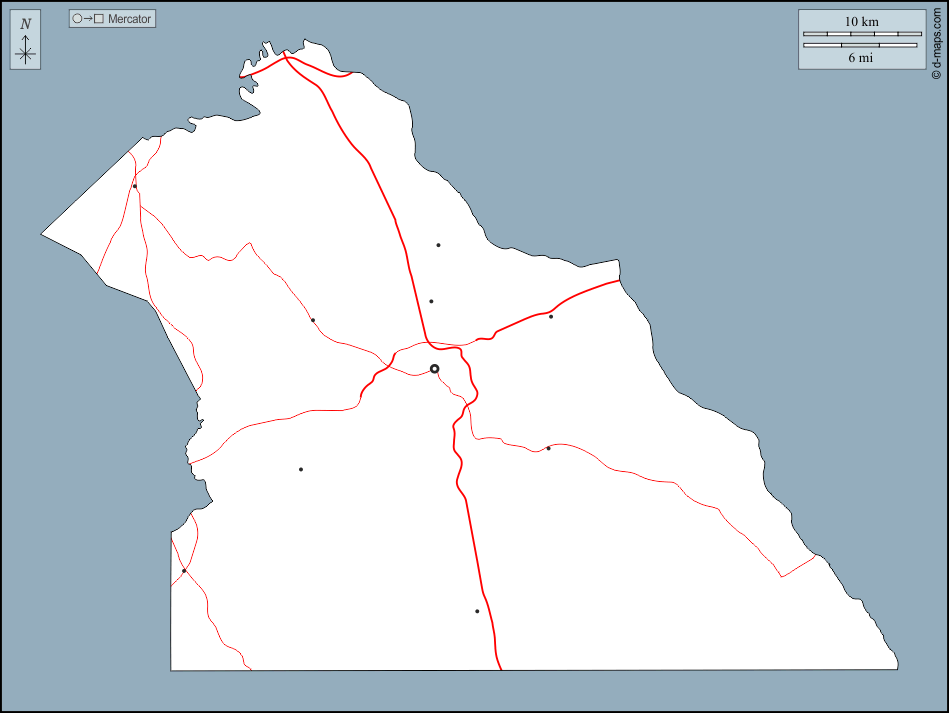Click the kilometer scale bar
Viewport: 949px width, 713px height.
click(861, 35)
